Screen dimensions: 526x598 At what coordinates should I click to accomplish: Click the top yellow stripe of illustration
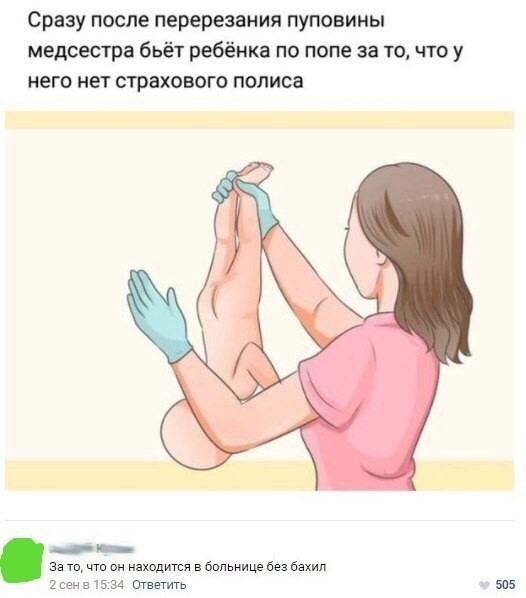coord(259,120)
